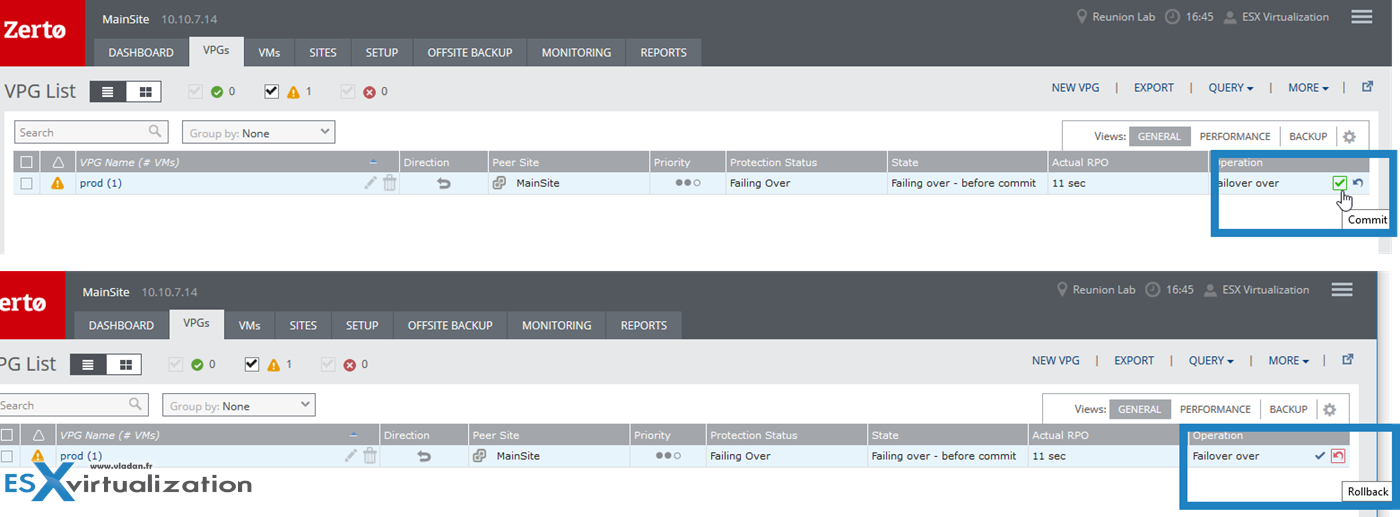Check the prod row checkbox in bottom screenshot

coord(7,456)
